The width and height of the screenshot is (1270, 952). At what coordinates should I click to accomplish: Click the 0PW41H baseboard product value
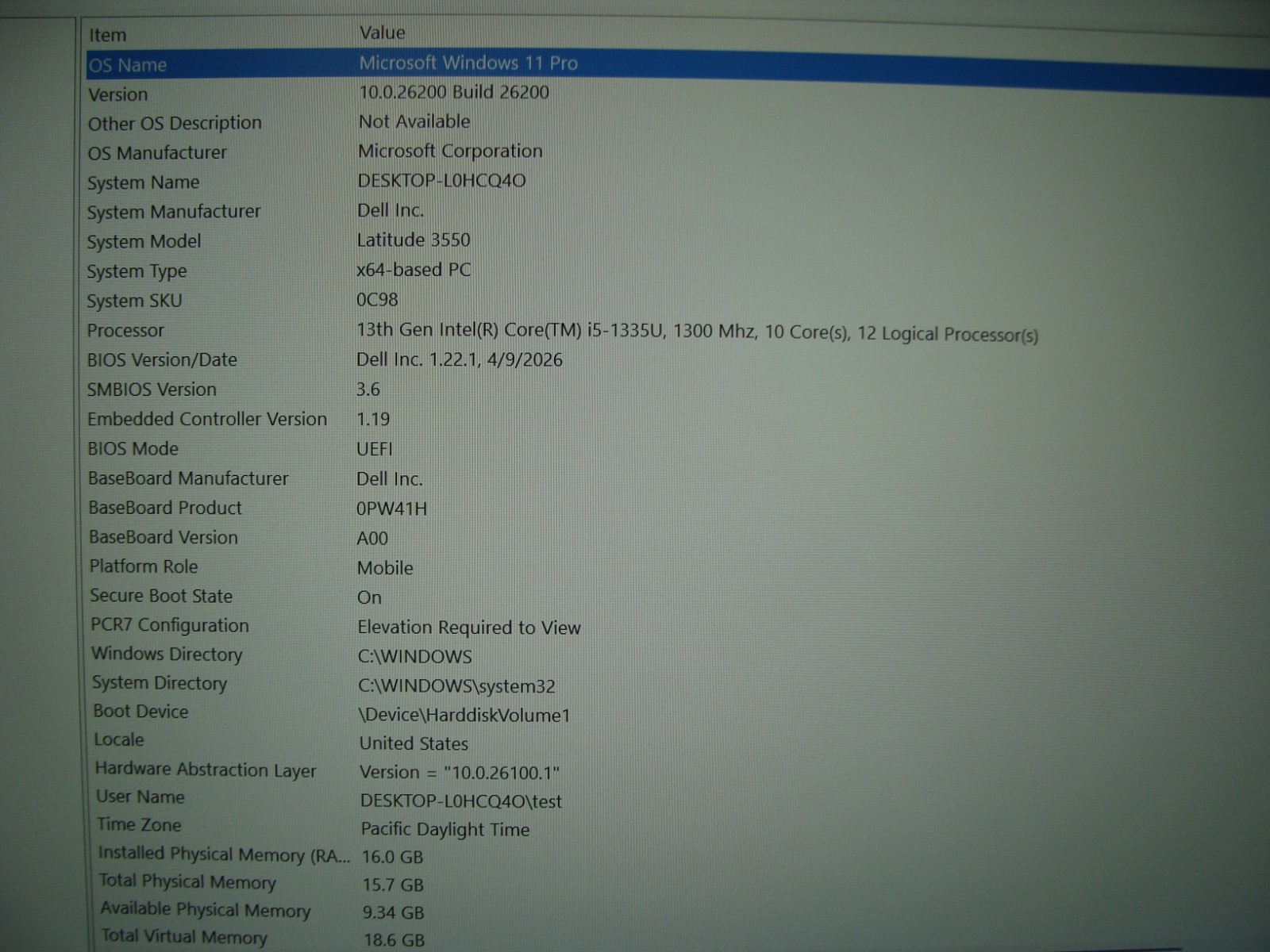click(392, 509)
